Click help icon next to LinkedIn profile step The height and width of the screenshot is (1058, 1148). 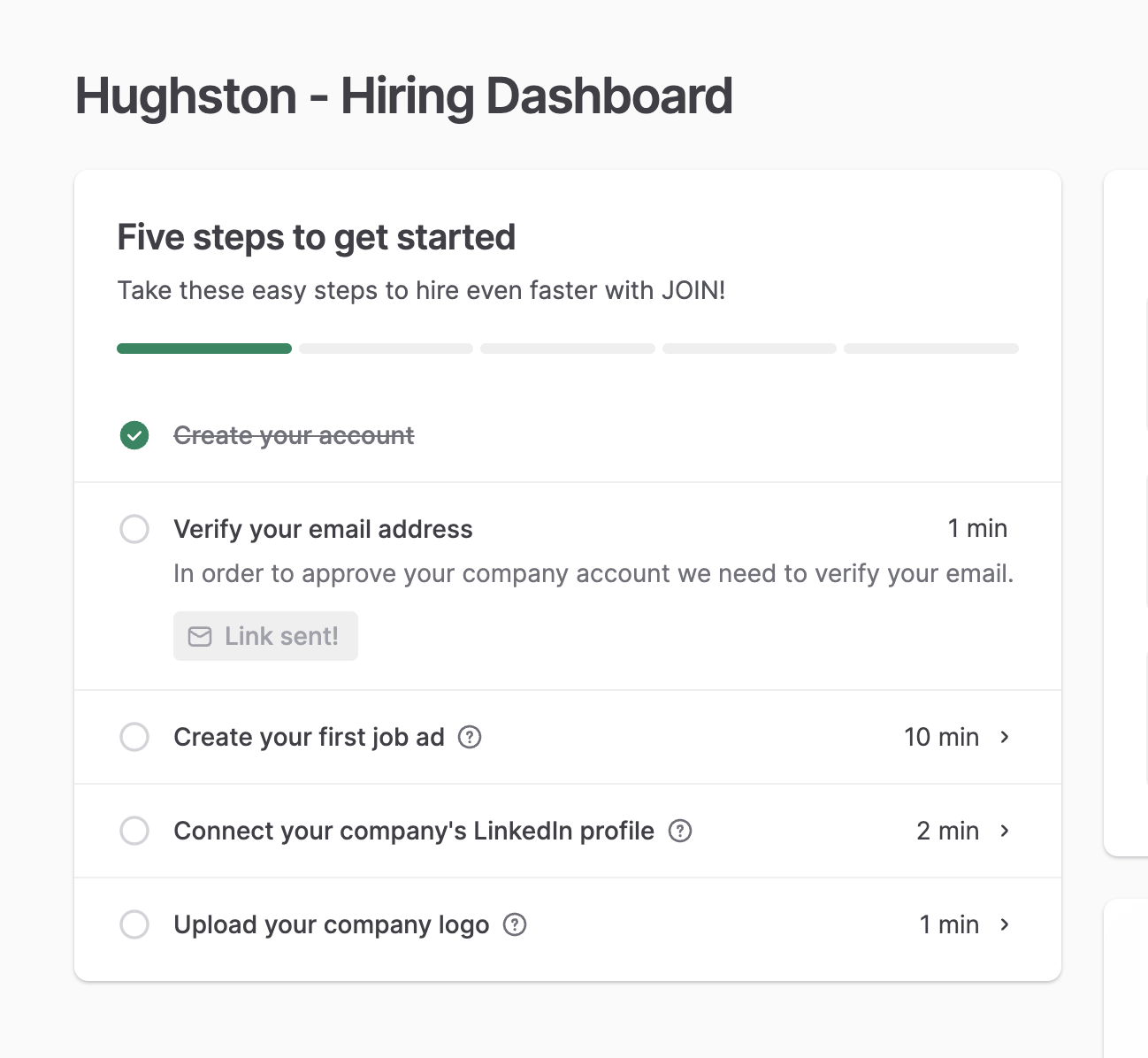click(x=680, y=831)
